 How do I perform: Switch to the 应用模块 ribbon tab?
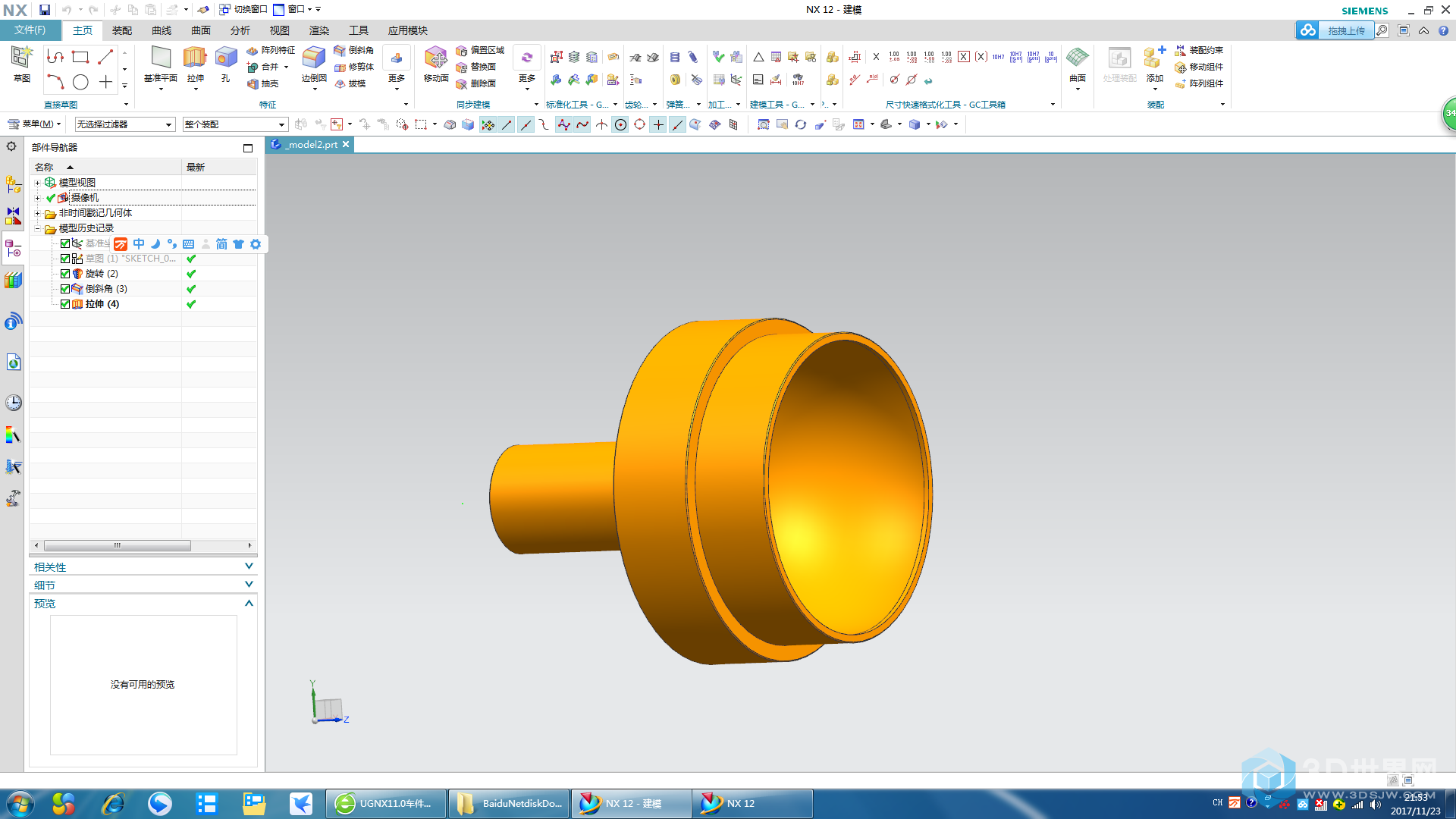[x=408, y=30]
